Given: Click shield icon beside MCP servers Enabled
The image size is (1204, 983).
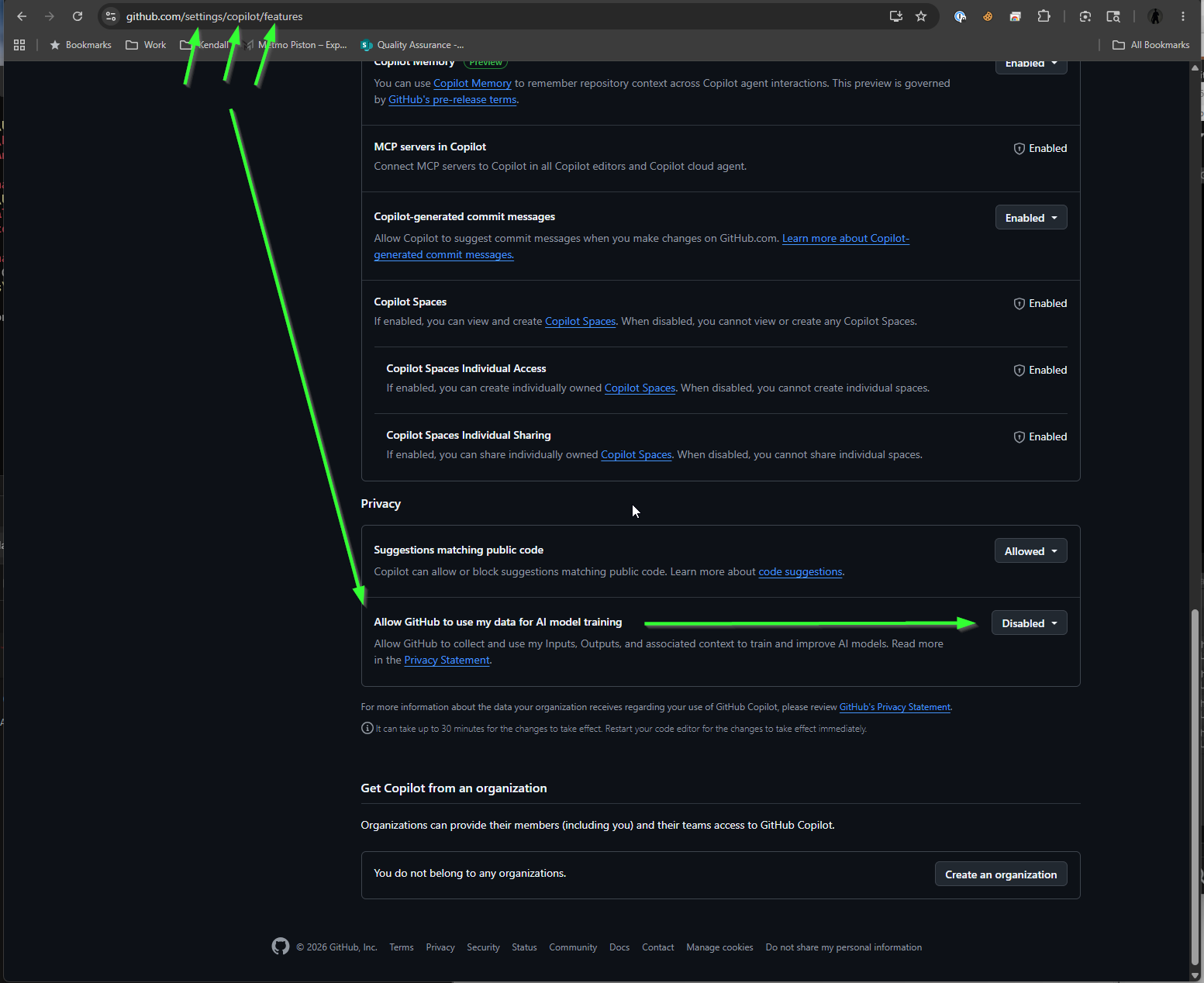Looking at the screenshot, I should [x=1019, y=149].
